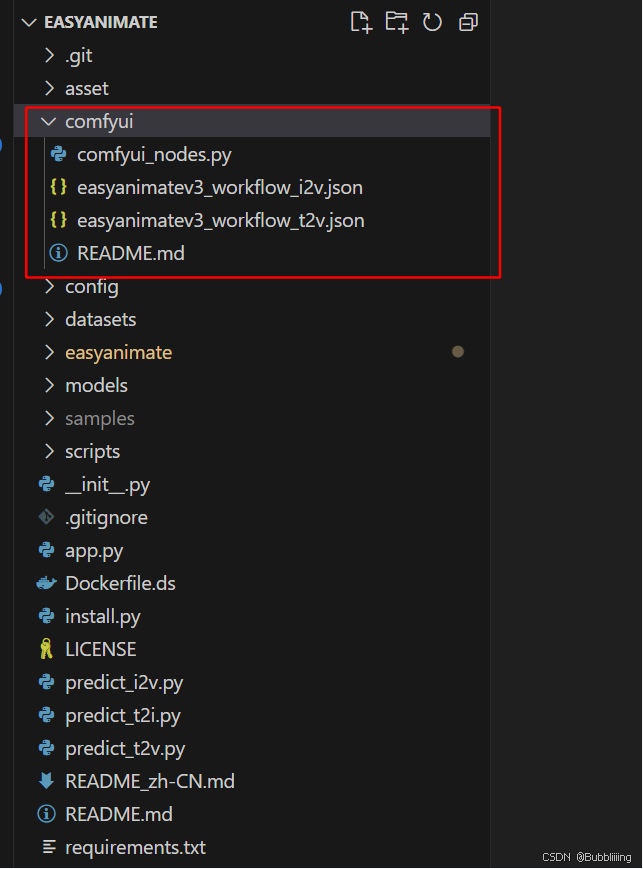Image resolution: width=643 pixels, height=869 pixels.
Task: Expand the easyanimate folder chevron
Action: 49,352
